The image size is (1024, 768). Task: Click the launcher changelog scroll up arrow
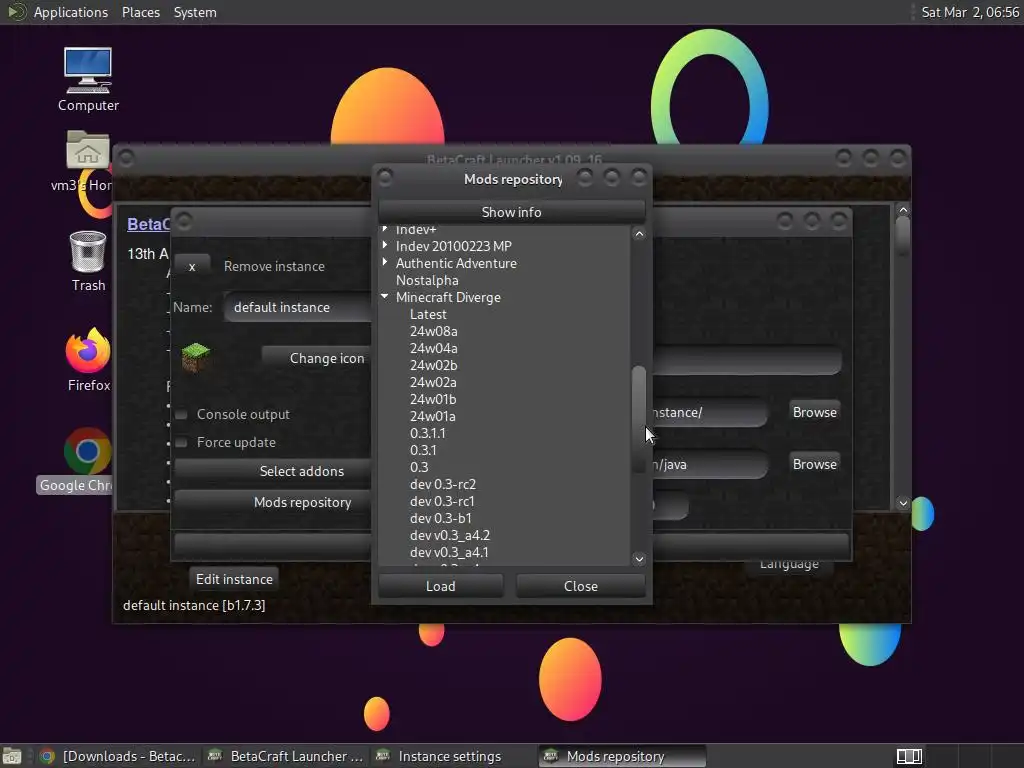pyautogui.click(x=903, y=210)
